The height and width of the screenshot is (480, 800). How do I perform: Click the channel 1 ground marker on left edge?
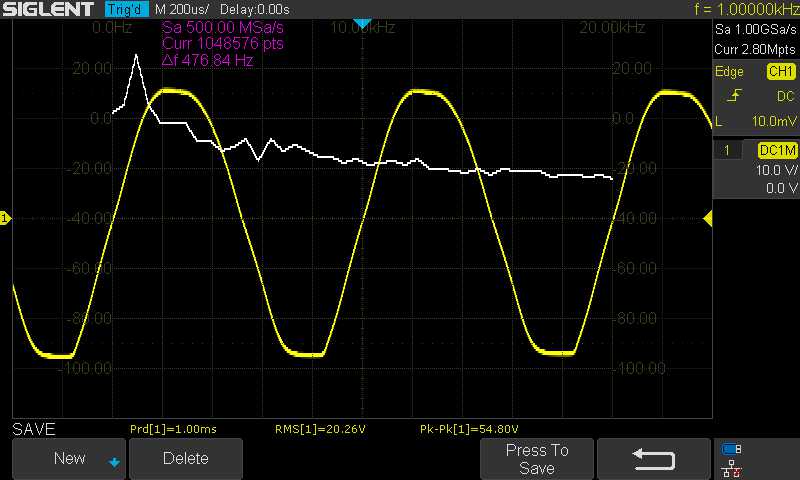pos(5,218)
